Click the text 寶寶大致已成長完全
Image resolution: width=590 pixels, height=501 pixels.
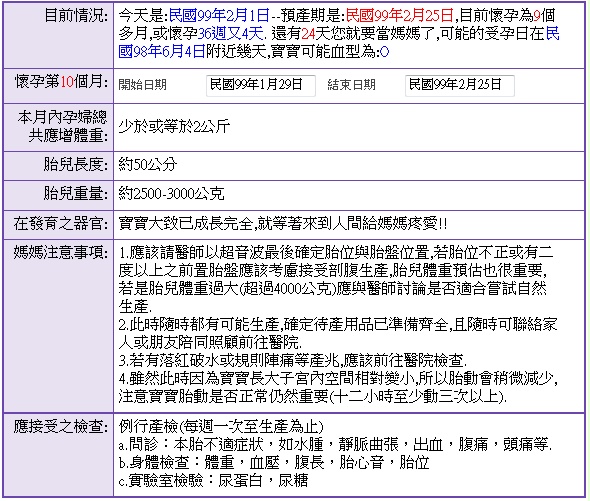(186, 224)
